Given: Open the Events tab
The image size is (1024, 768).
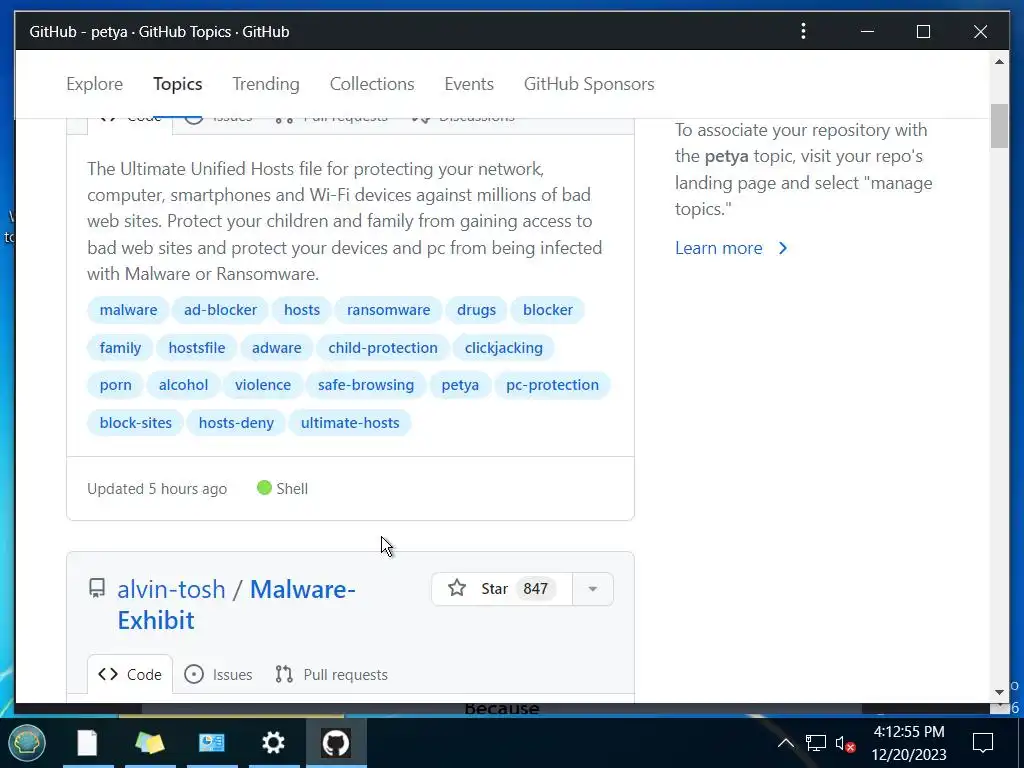Looking at the screenshot, I should click(x=469, y=84).
